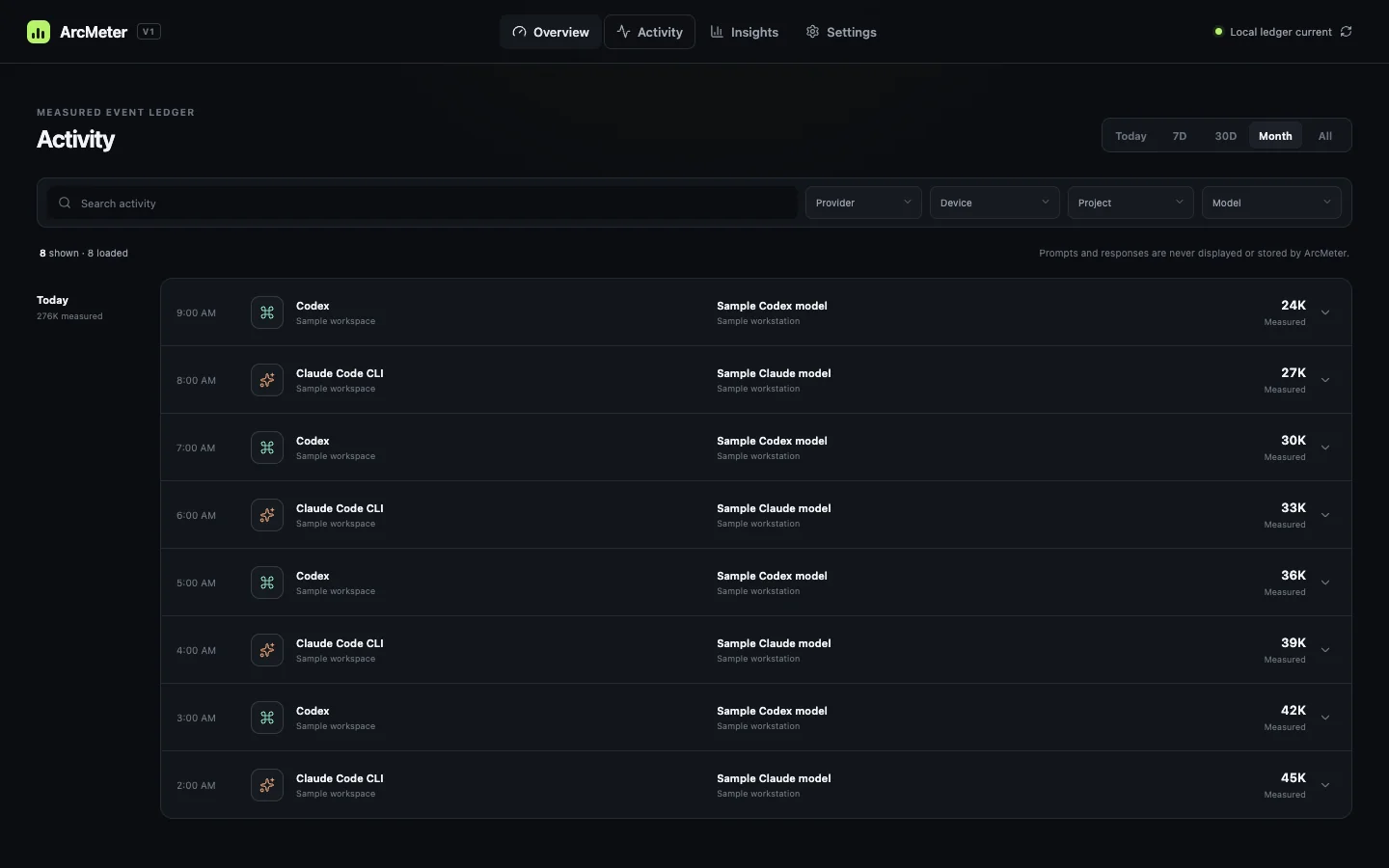Expand the 8:00 AM event chevron
The width and height of the screenshot is (1389, 868).
[x=1325, y=380]
